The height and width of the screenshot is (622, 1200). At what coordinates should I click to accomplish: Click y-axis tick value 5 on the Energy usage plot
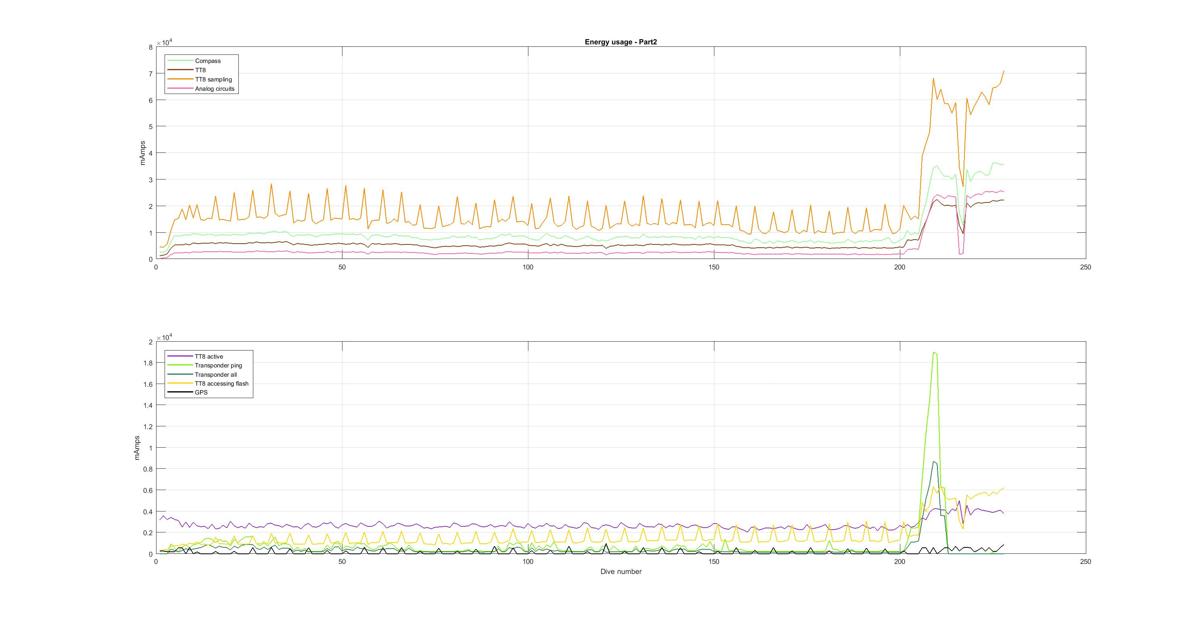150,126
